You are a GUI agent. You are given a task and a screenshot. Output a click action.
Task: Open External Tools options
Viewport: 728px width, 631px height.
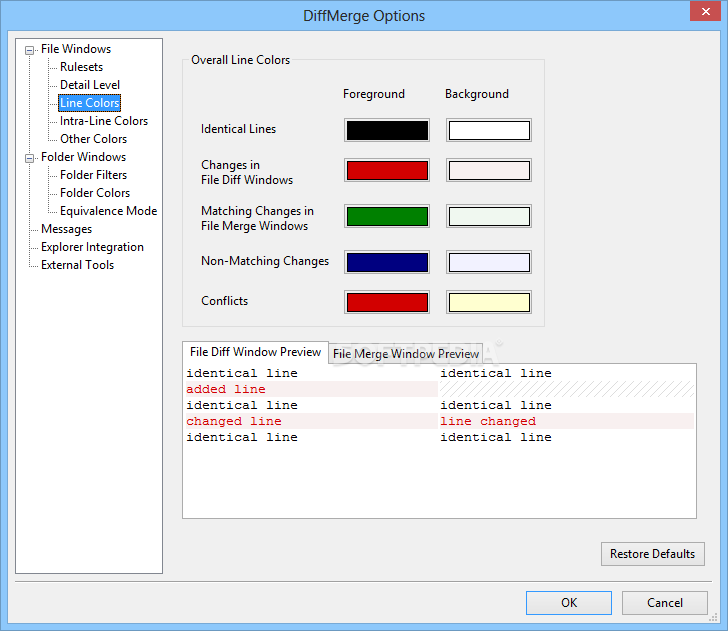77,265
